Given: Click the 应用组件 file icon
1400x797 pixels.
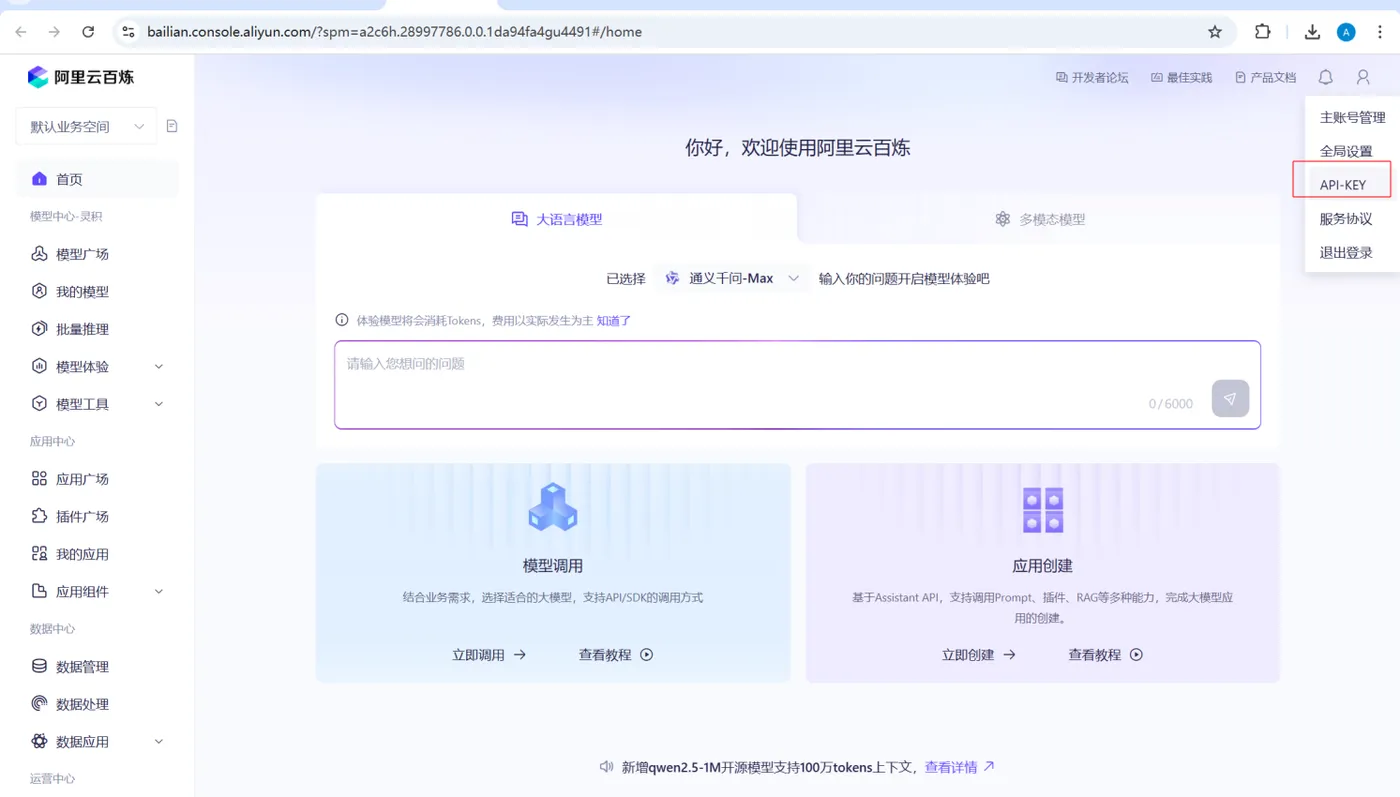Looking at the screenshot, I should (39, 591).
